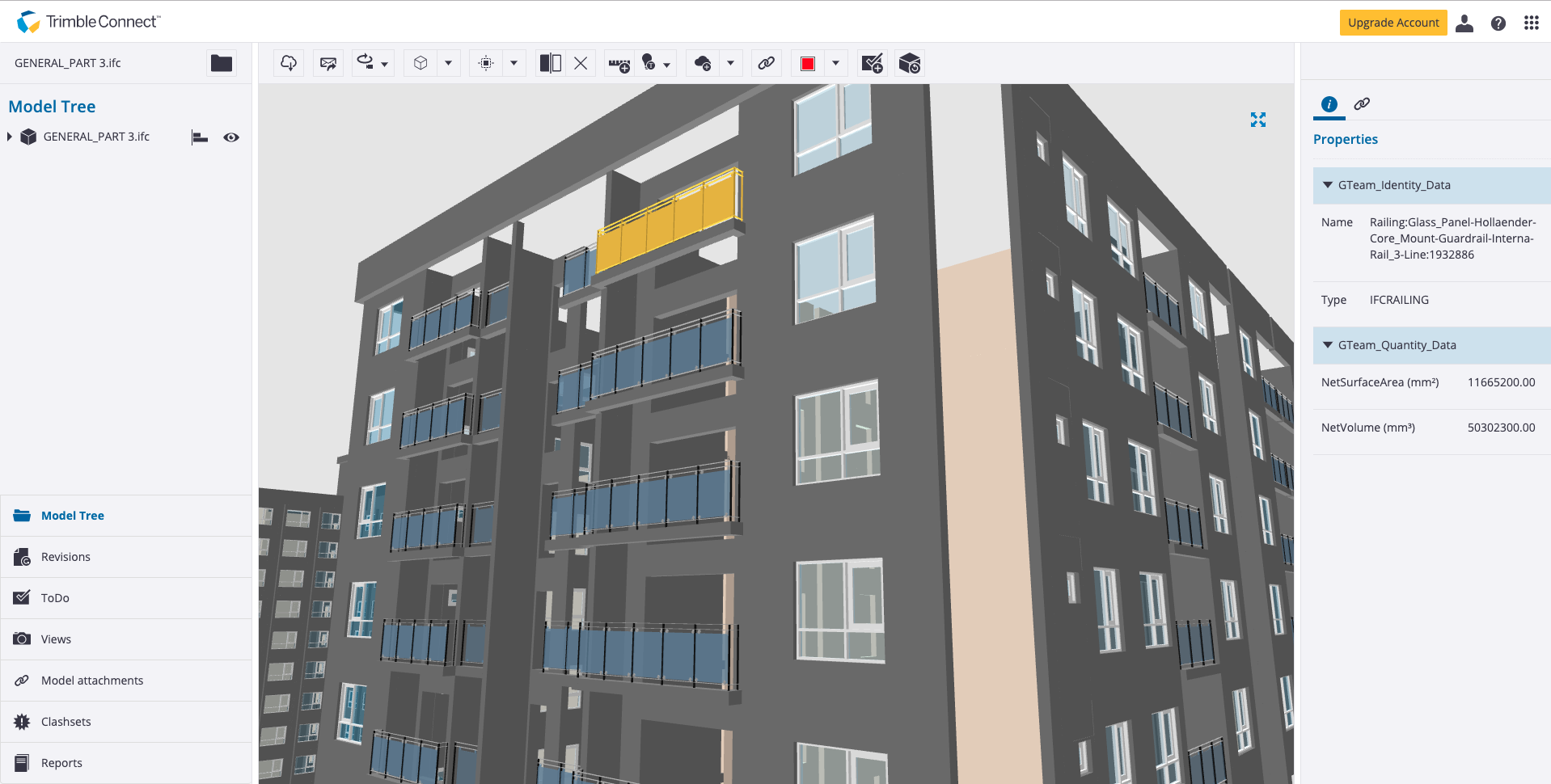Open the Revisions section from the left sidebar
1551x784 pixels.
[x=66, y=556]
